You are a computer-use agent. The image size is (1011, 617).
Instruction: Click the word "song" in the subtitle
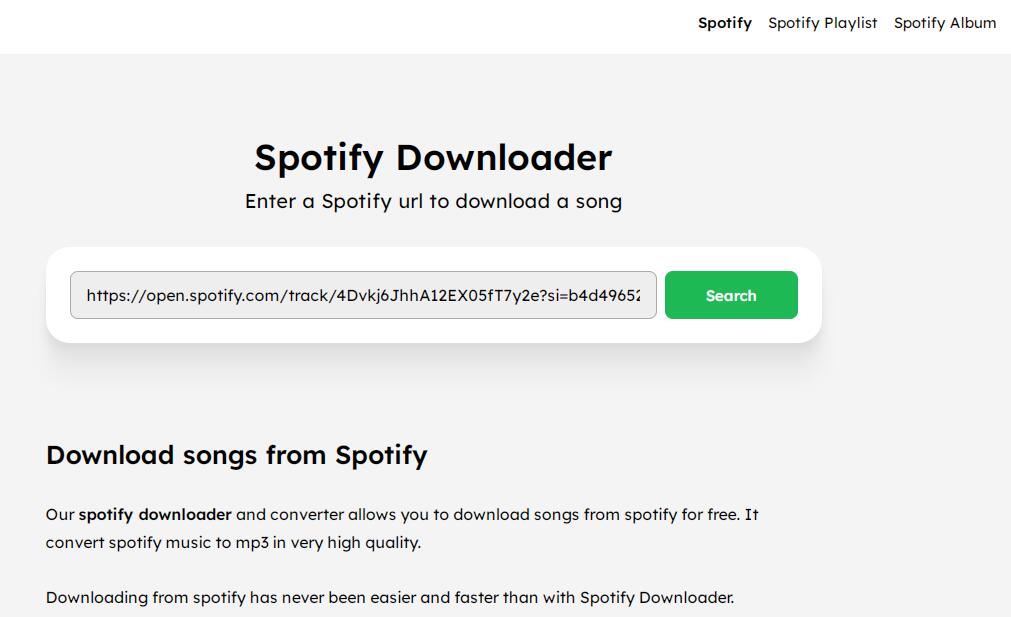[x=599, y=201]
